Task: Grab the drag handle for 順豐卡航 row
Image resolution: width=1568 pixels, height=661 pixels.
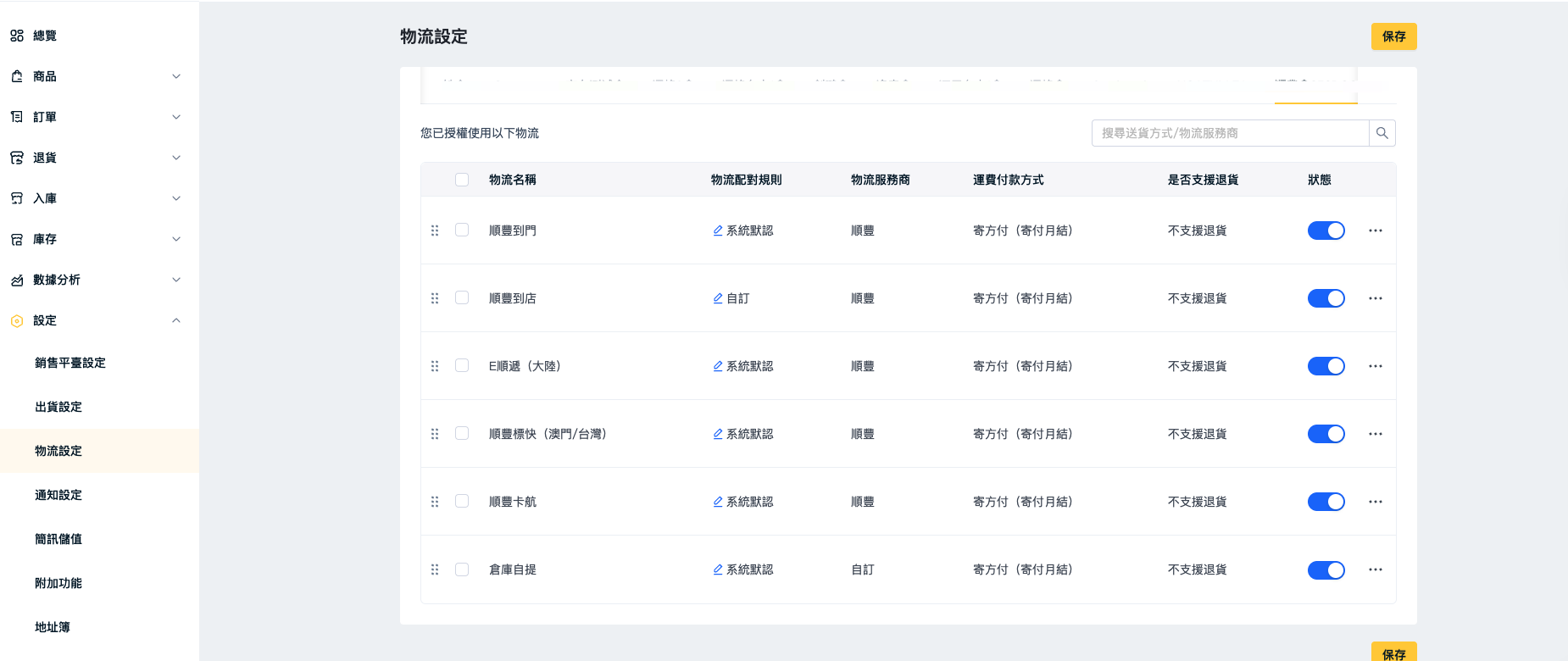Action: tap(435, 502)
